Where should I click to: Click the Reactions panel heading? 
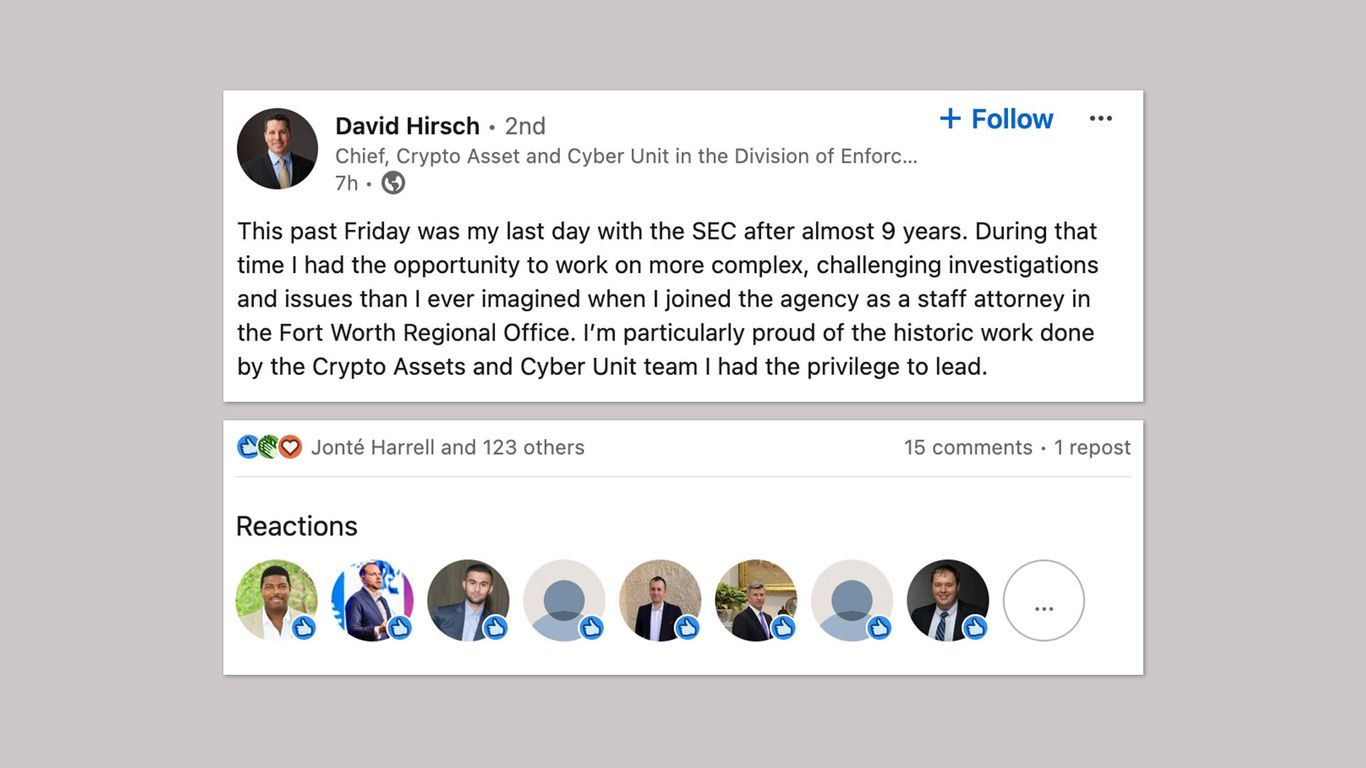(x=297, y=526)
